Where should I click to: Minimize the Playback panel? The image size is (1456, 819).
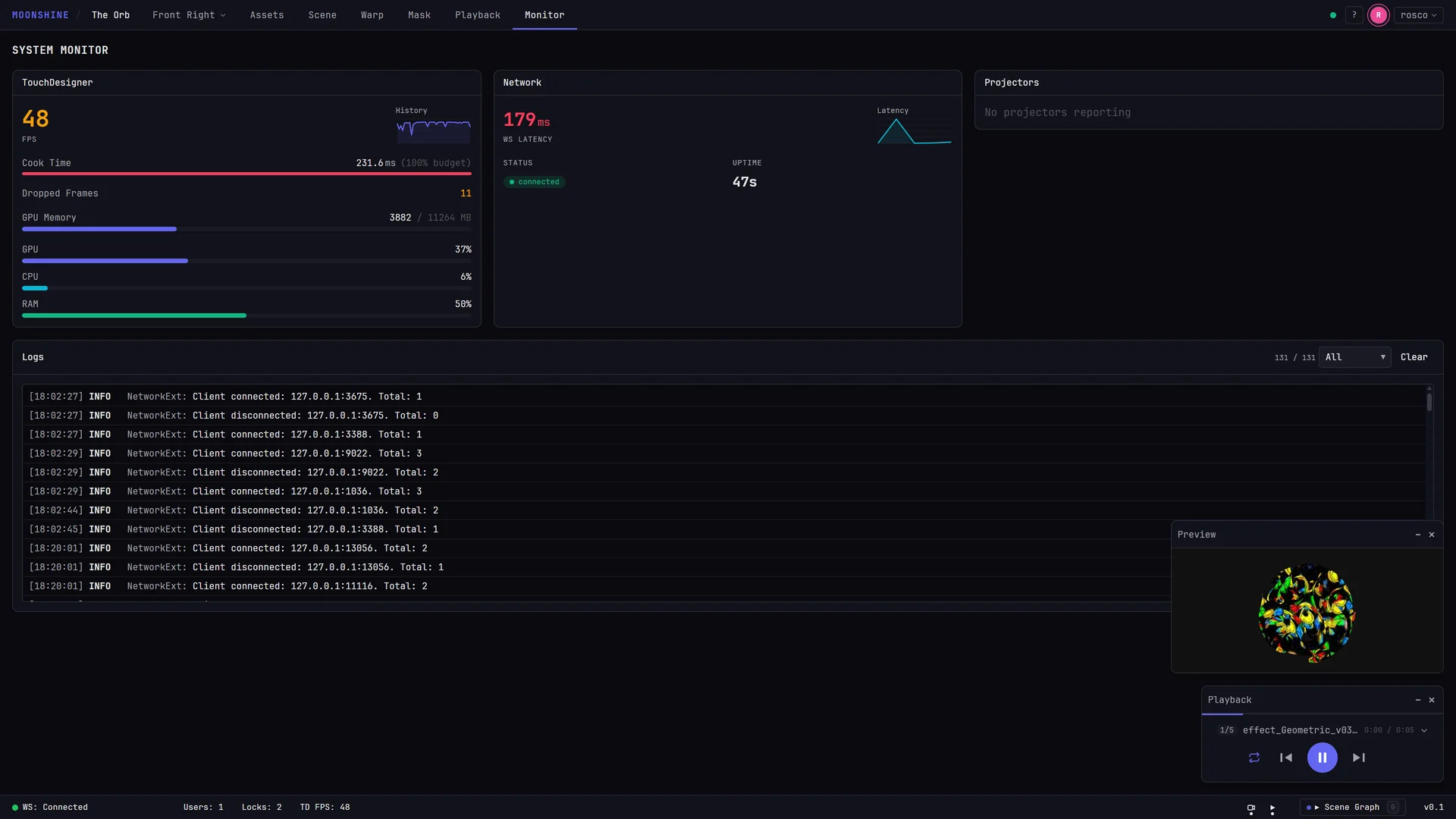click(1418, 700)
